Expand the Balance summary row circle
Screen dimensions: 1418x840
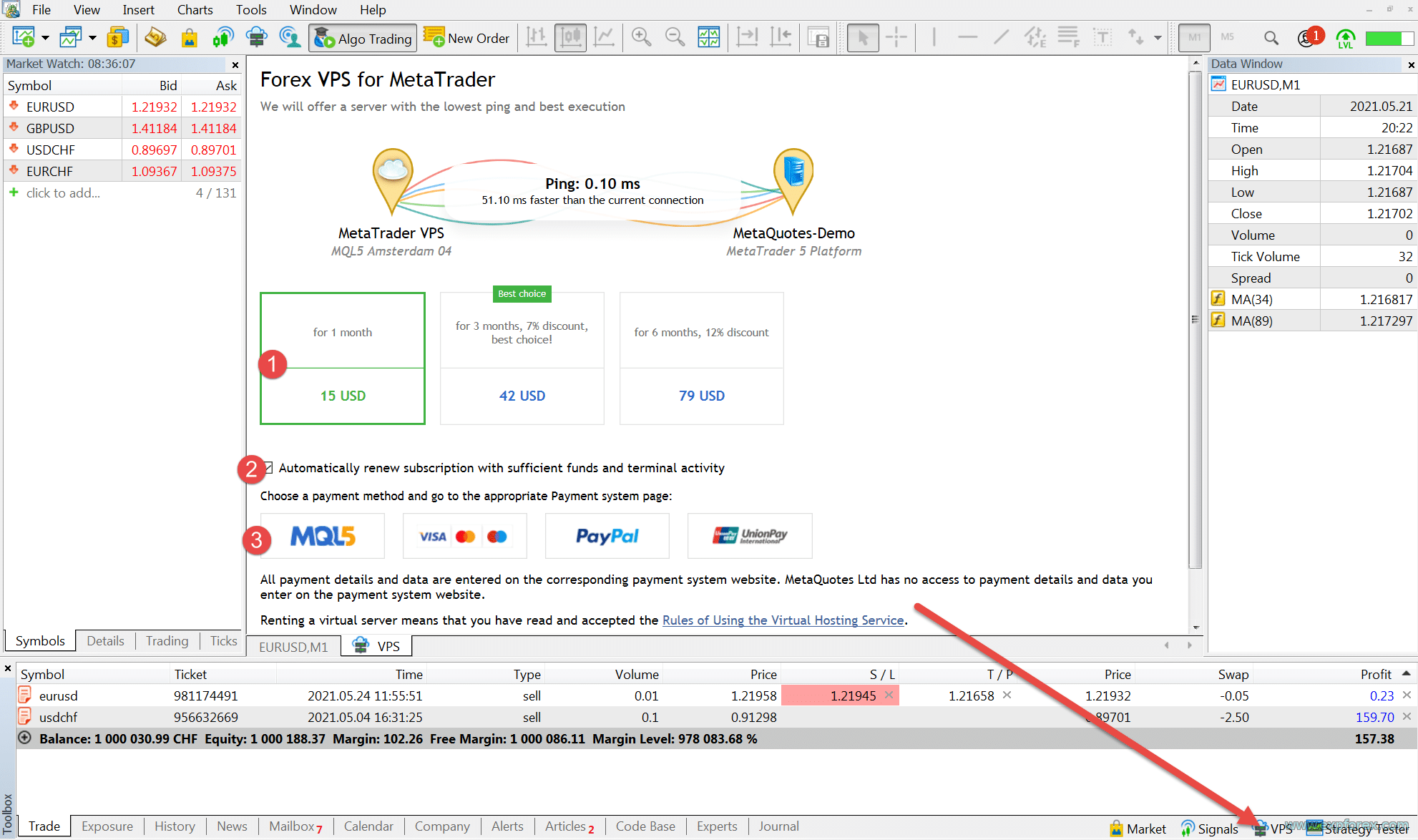tap(24, 738)
